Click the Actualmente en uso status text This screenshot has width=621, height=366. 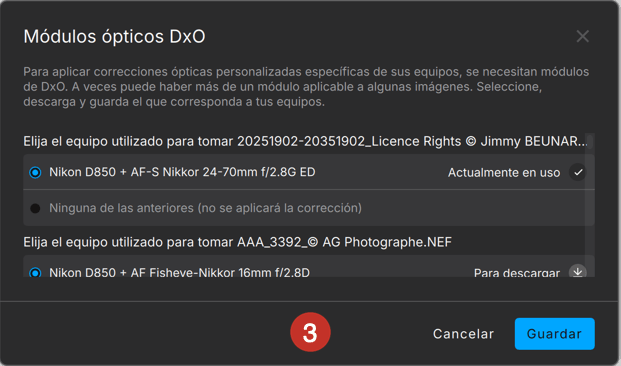[504, 173]
